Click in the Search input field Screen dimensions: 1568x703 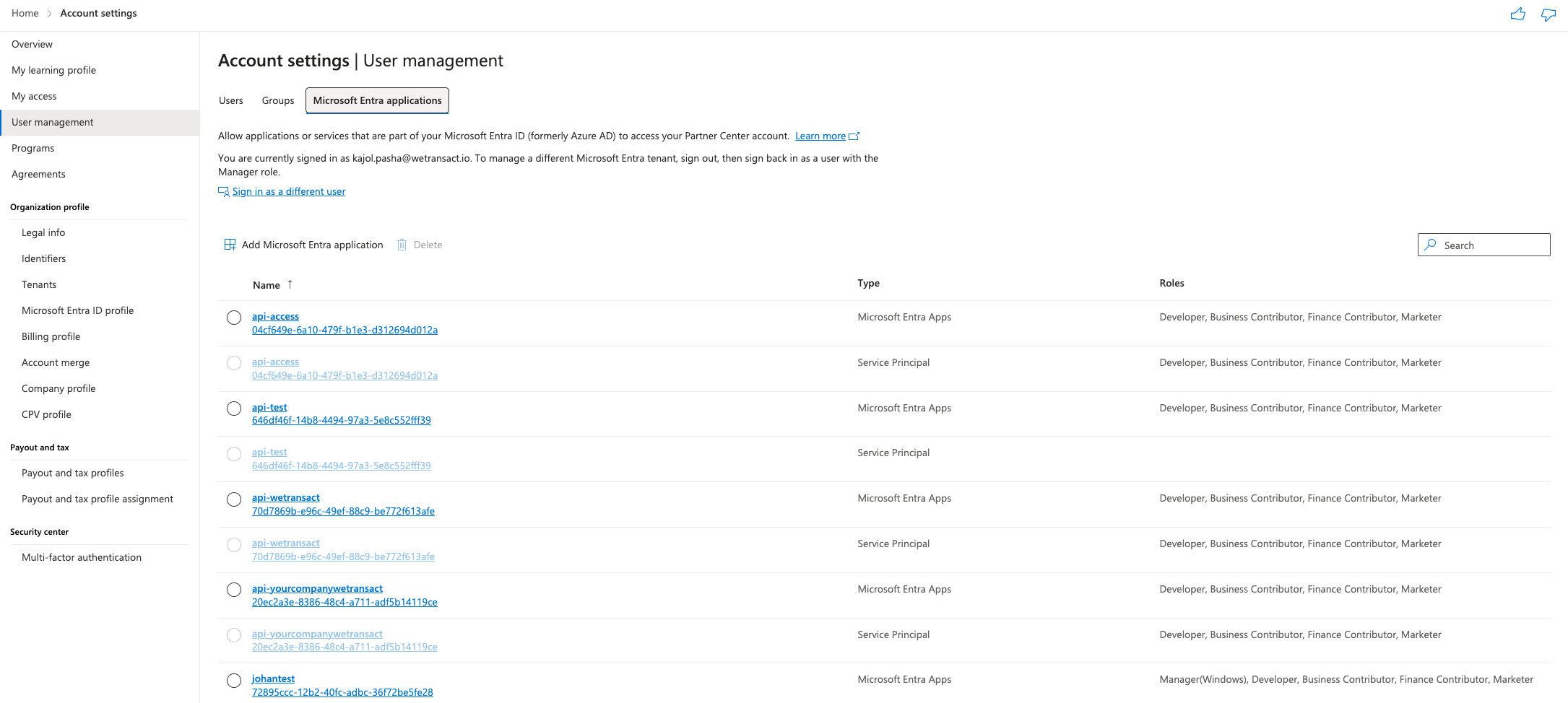(1483, 245)
